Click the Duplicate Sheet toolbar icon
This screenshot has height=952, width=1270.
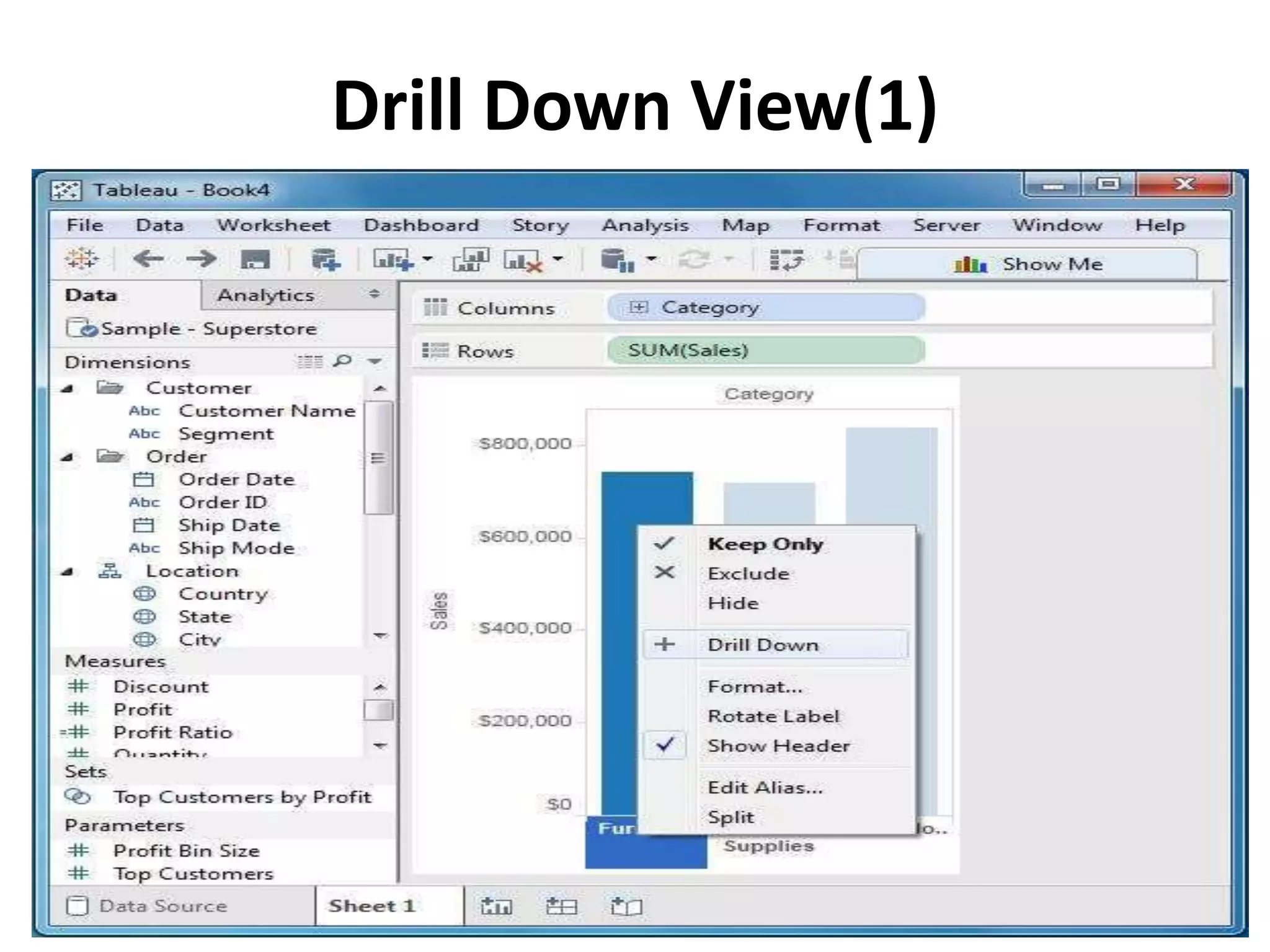[471, 260]
